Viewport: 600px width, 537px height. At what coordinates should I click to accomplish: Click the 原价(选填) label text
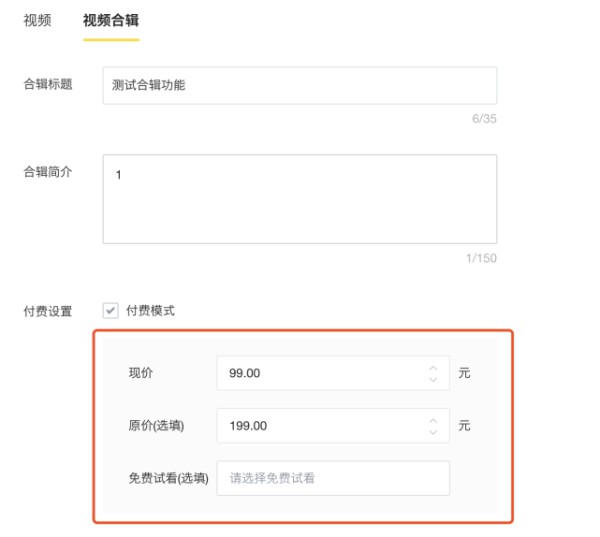point(156,425)
